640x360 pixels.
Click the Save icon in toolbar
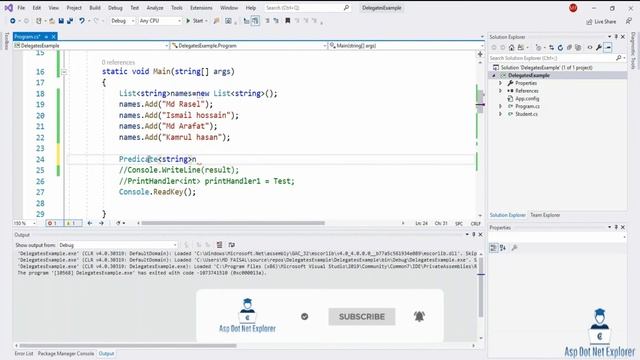pos(61,21)
